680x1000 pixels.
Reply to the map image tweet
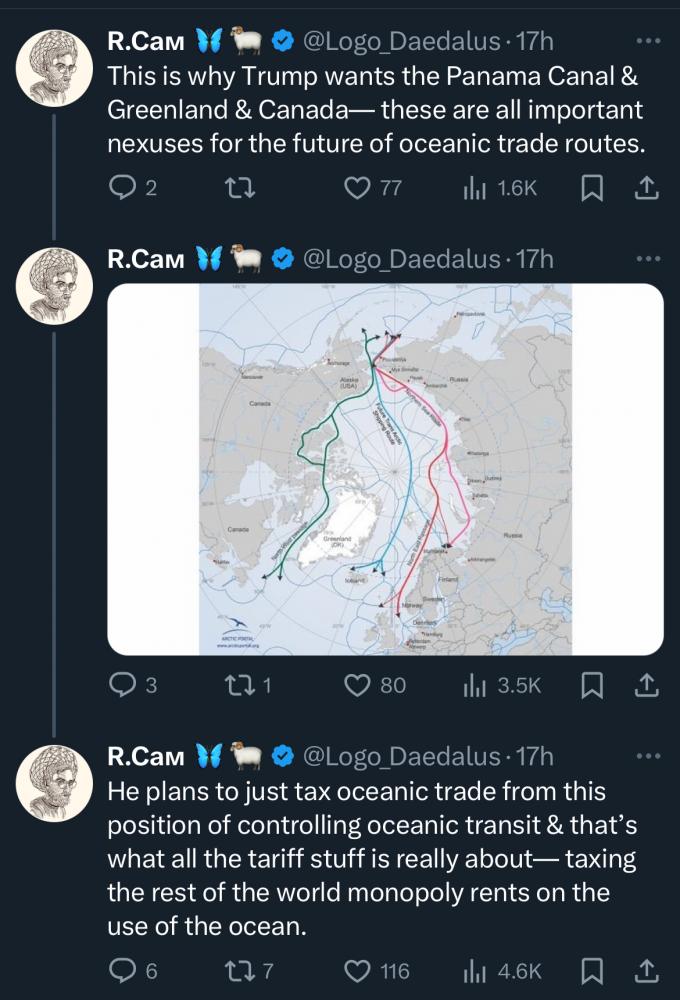(122, 685)
